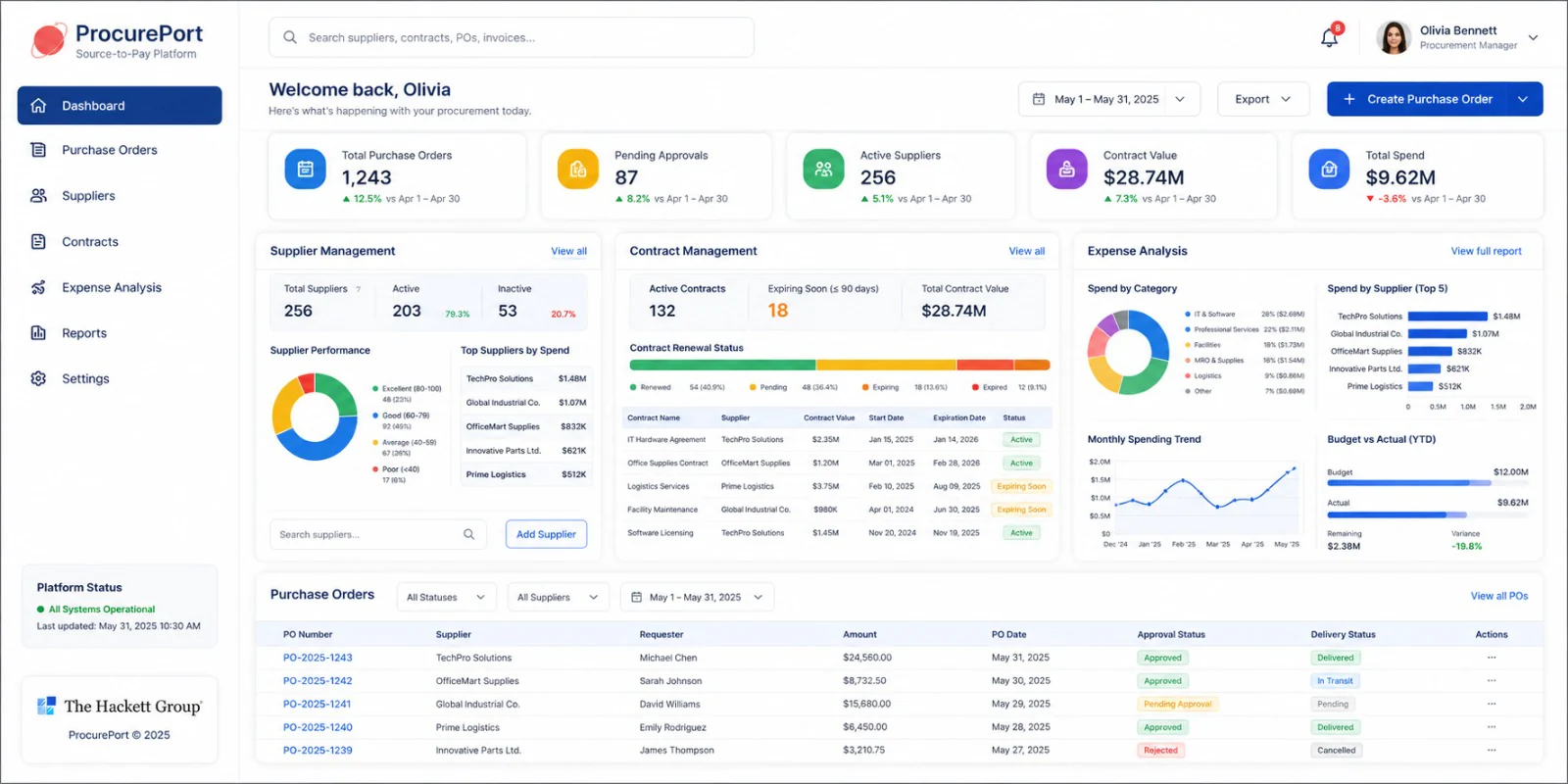
Task: Go to Dashboard in the sidebar
Action: [x=120, y=106]
